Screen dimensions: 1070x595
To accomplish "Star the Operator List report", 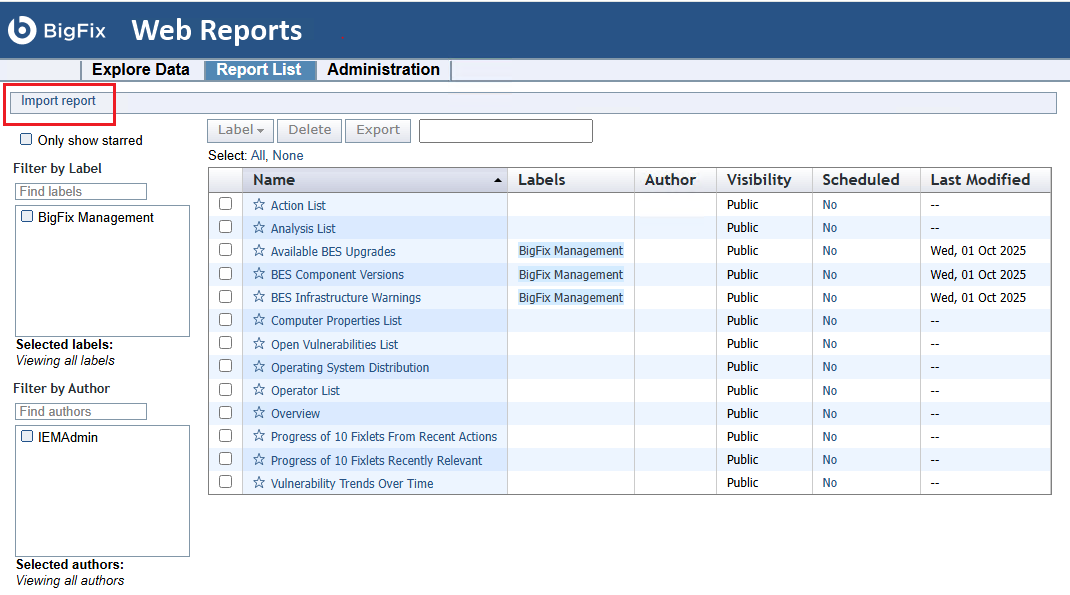I will [259, 390].
